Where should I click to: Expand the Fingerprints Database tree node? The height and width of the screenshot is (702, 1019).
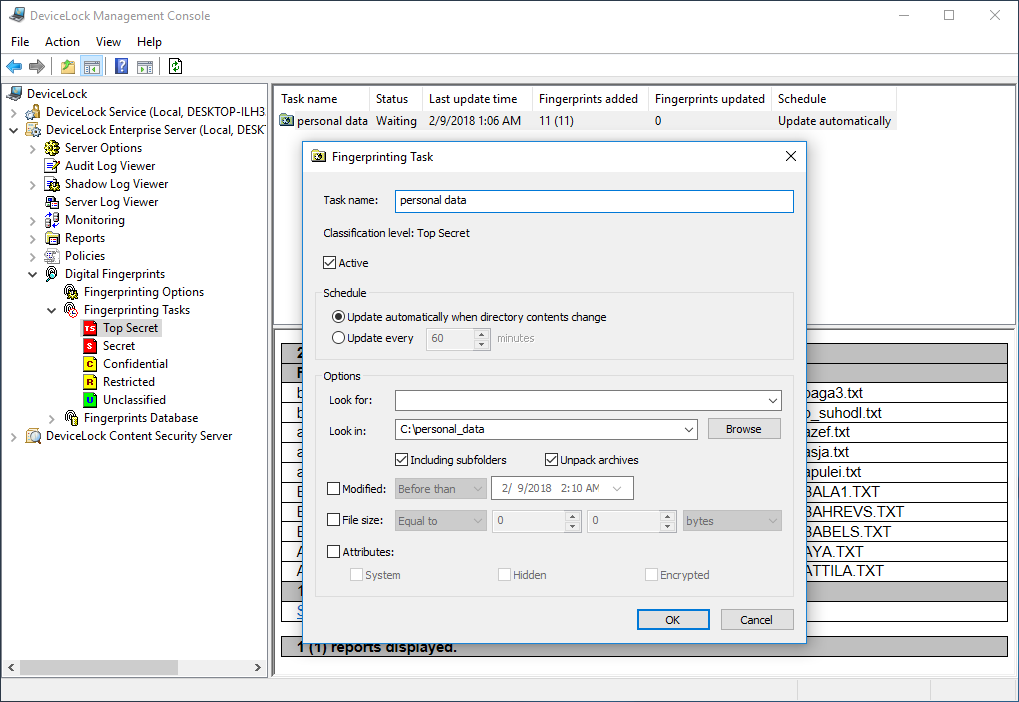52,418
